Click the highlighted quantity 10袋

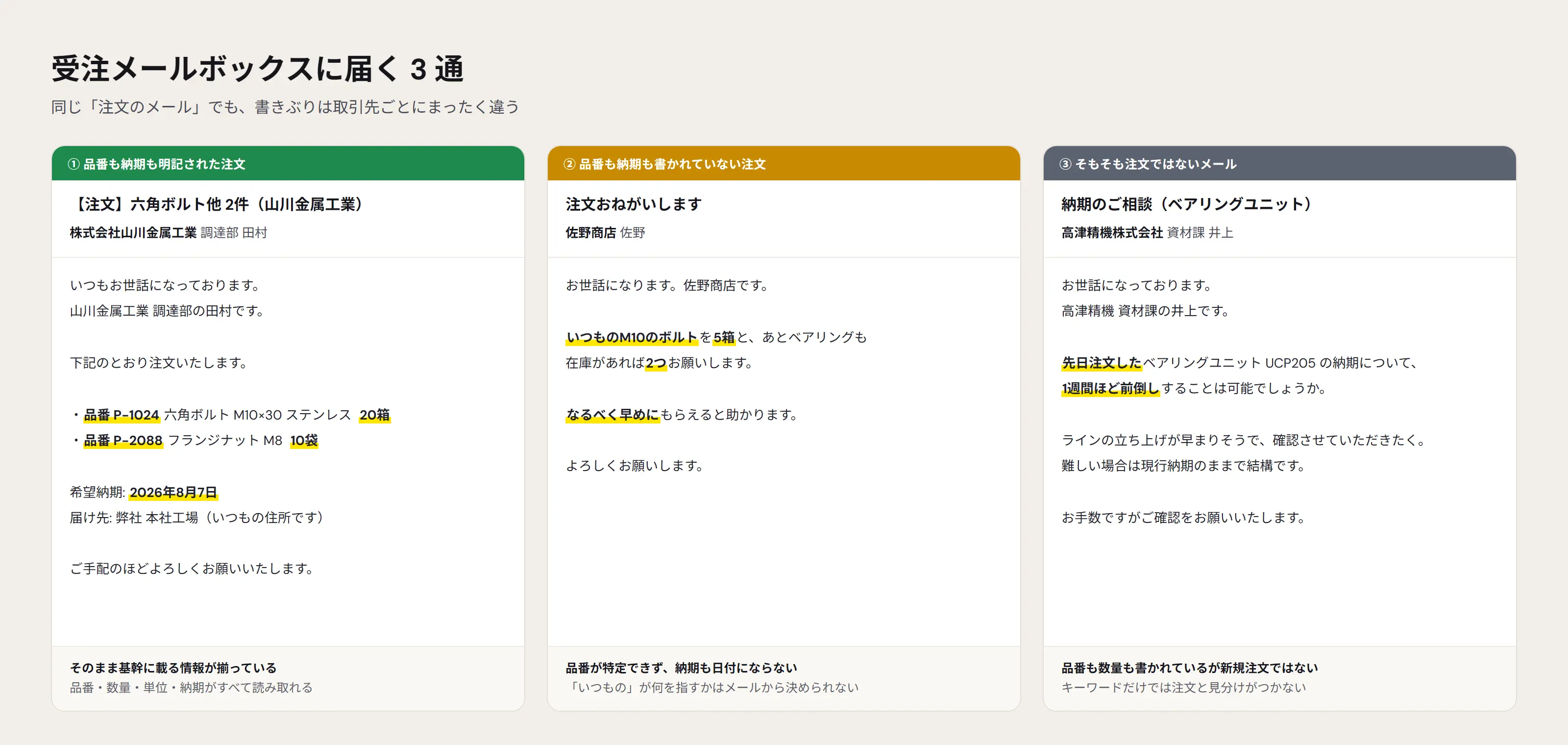tap(304, 441)
